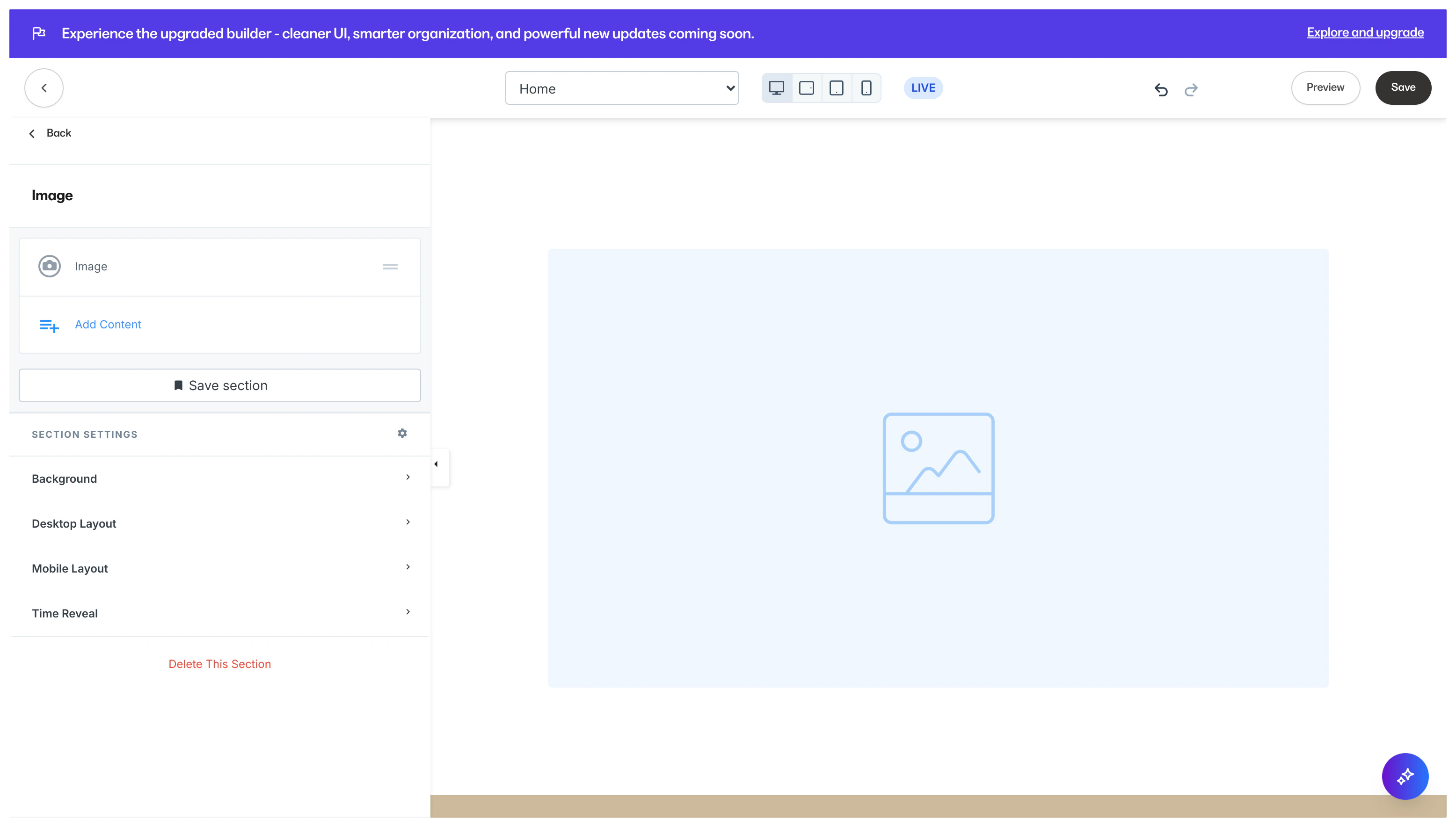This screenshot has width=1456, height=827.
Task: Open the AI sparkle assistant button
Action: 1405,776
